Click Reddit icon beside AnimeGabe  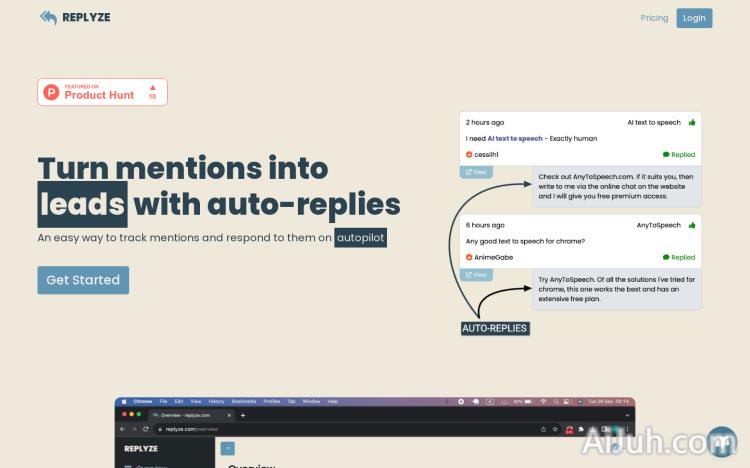click(x=469, y=257)
